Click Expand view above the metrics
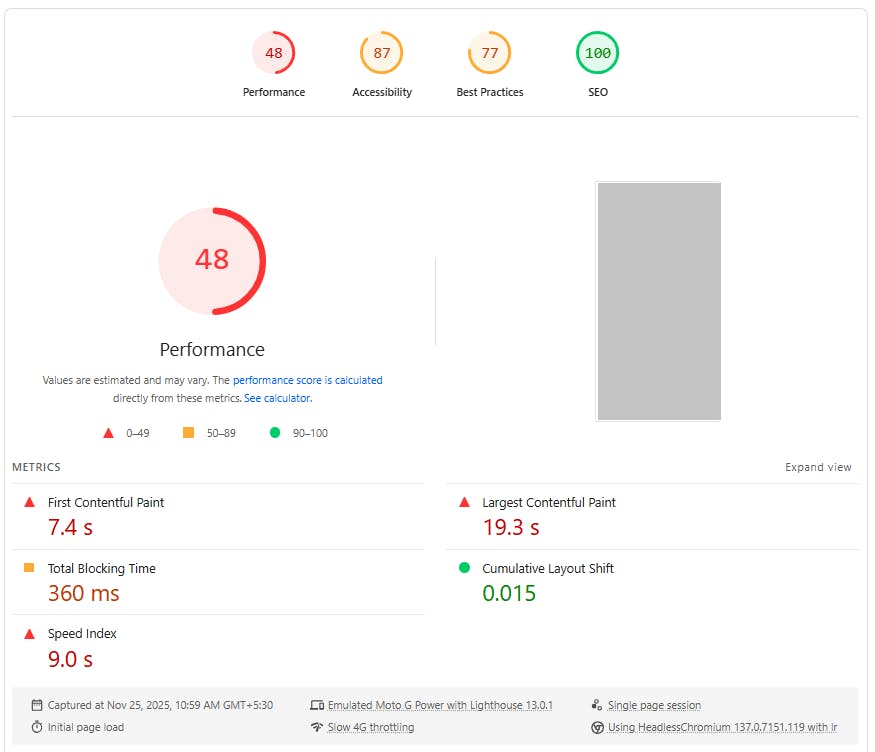 pos(818,467)
